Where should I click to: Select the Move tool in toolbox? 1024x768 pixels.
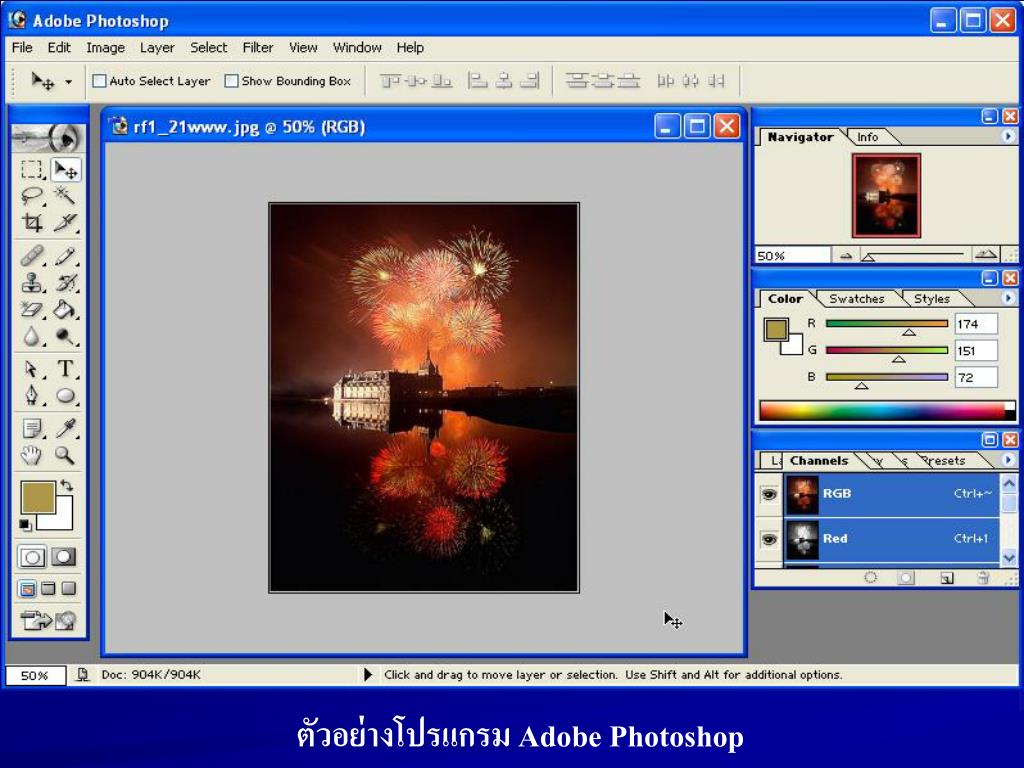(x=65, y=170)
